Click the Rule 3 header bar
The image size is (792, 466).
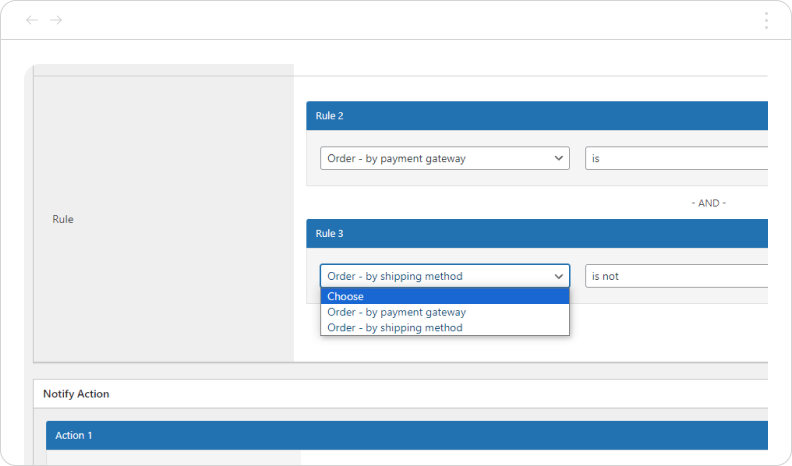pyautogui.click(x=536, y=234)
